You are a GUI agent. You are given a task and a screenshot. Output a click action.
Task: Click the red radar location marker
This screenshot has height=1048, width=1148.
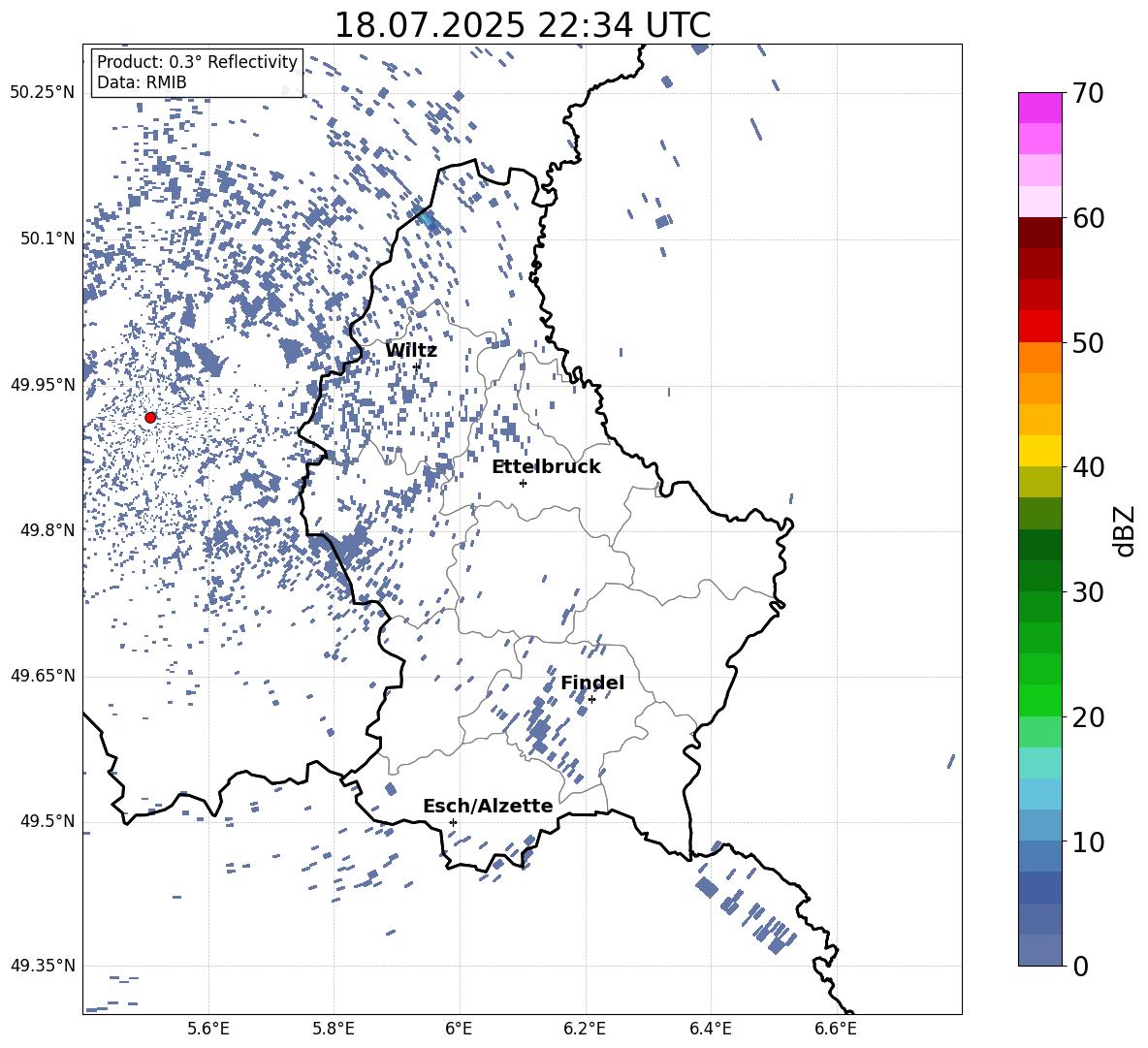point(150,417)
